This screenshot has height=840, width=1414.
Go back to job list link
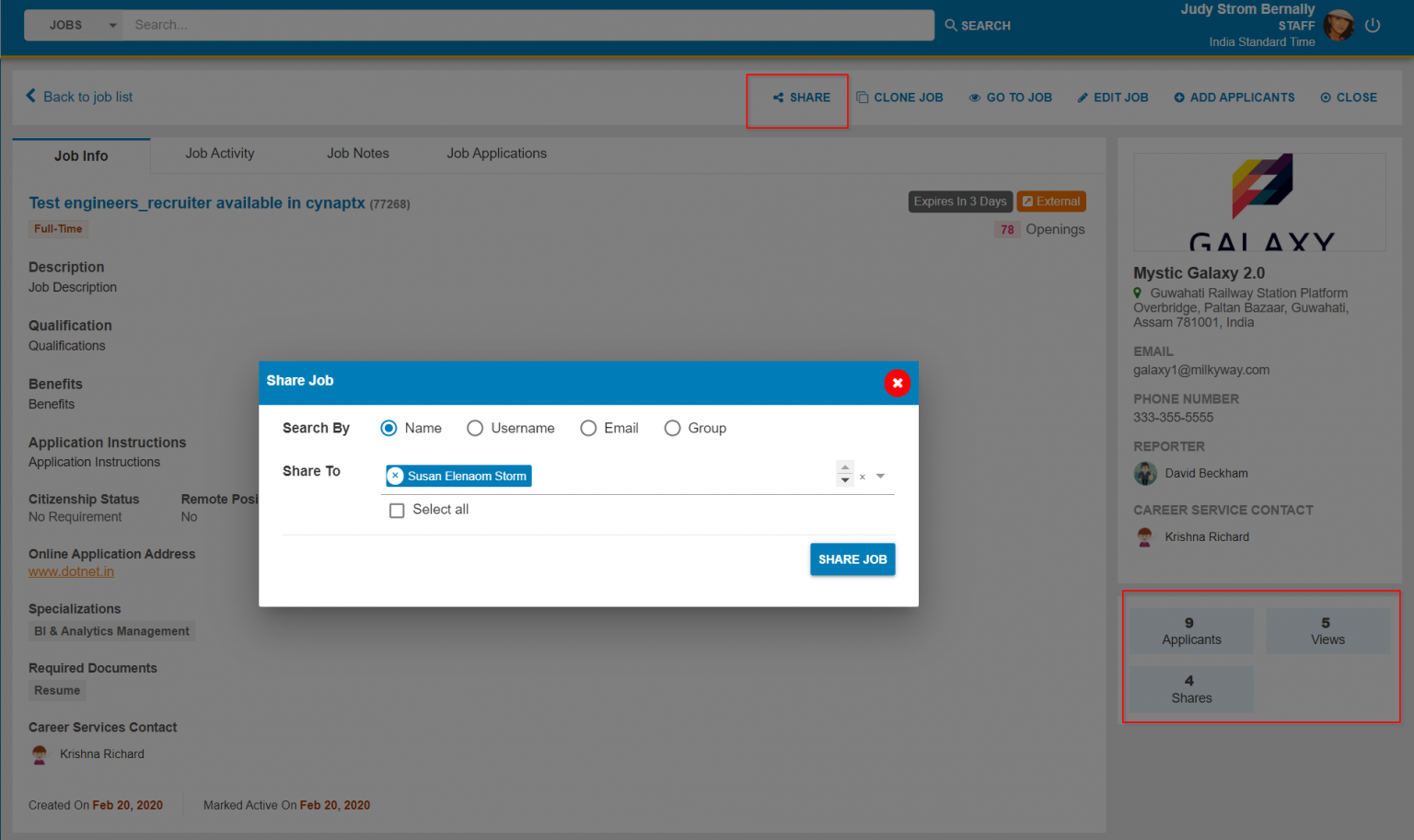80,97
